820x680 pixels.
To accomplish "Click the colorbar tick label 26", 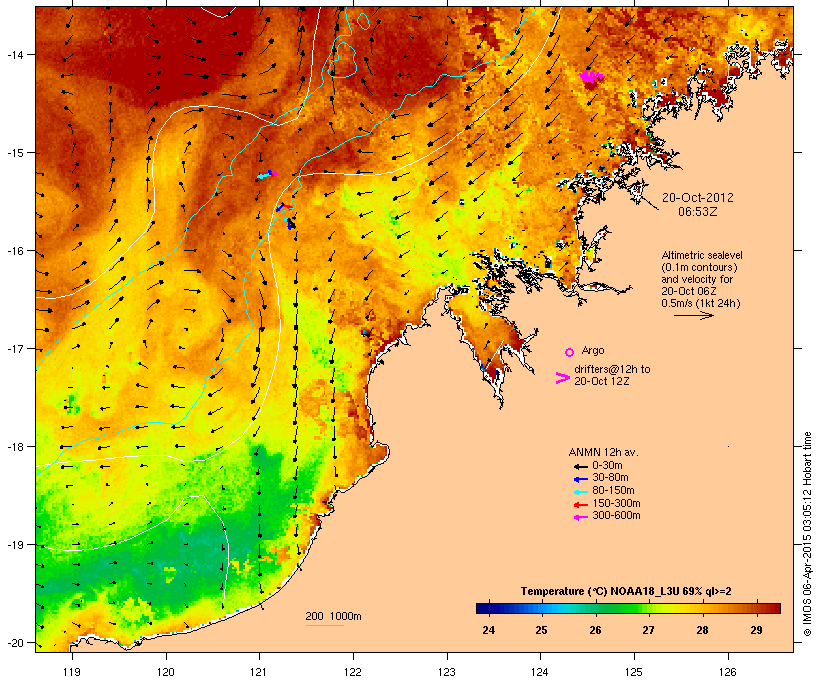I will pyautogui.click(x=596, y=630).
